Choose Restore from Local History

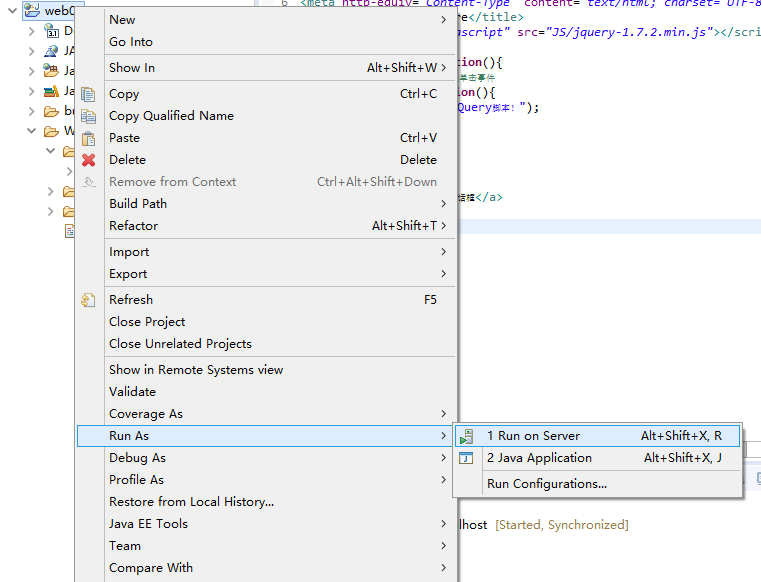pos(266,502)
